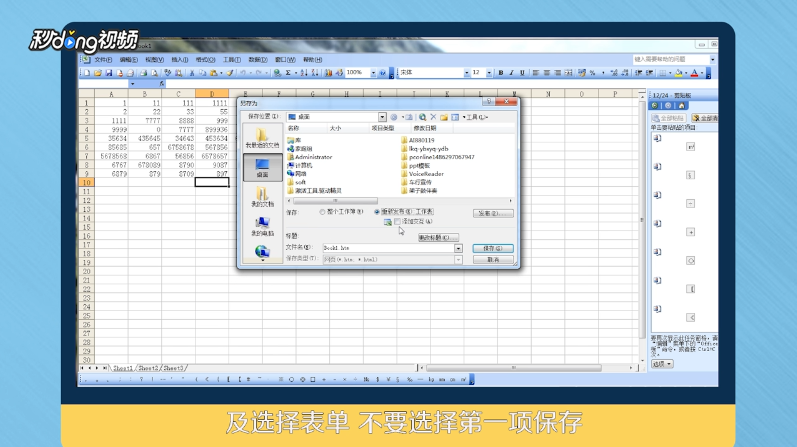Click the insert function fx icon
The image size is (797, 447).
click(162, 83)
